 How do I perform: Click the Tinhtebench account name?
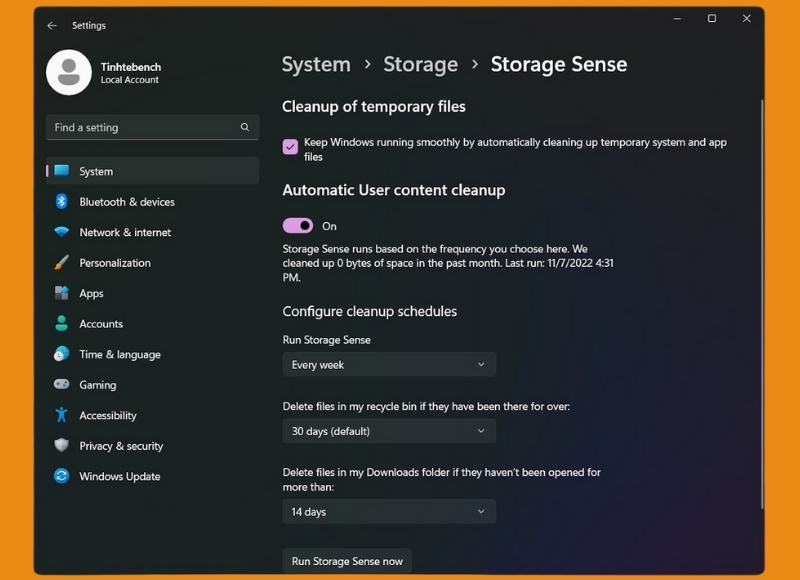click(x=131, y=67)
